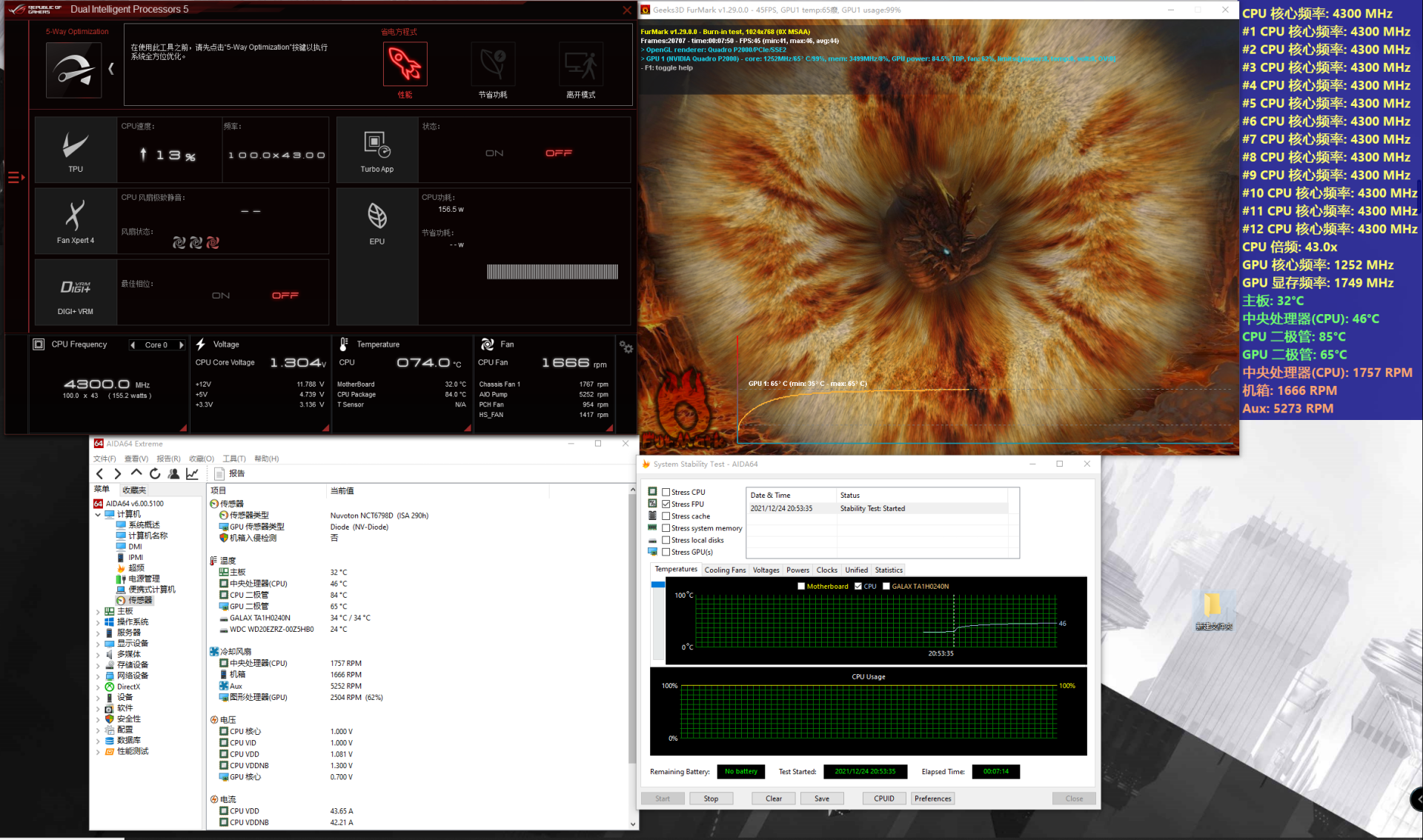The width and height of the screenshot is (1423, 840).
Task: Launch the 5-Way Optimization gauge icon
Action: coord(73,70)
